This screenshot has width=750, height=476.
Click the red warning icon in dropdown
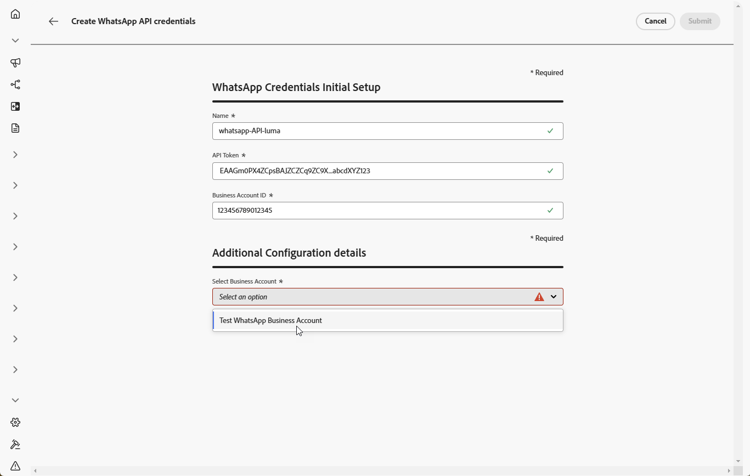click(539, 297)
